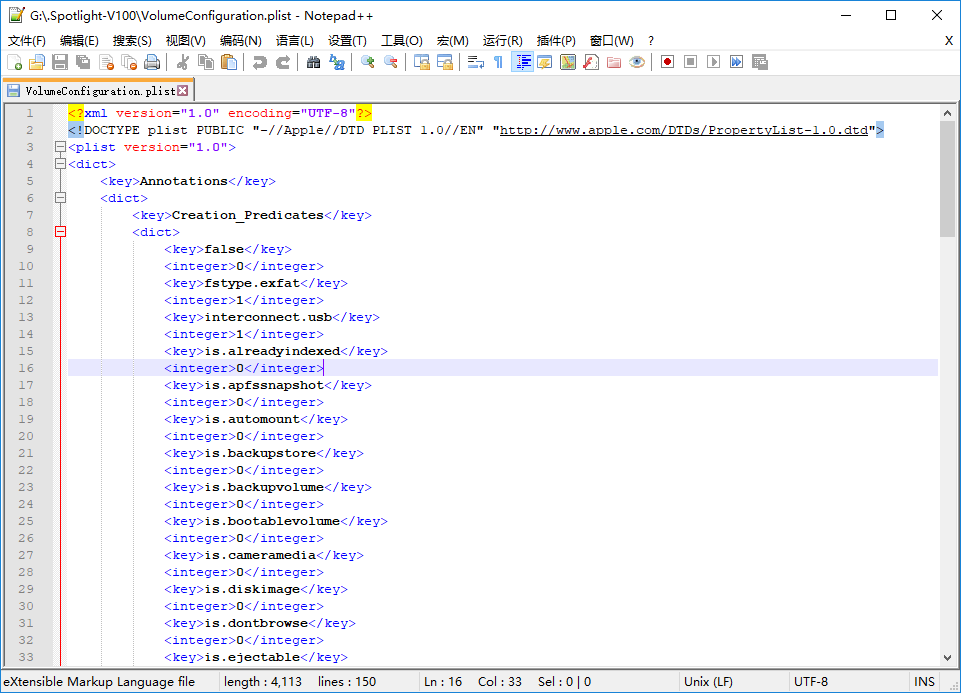Click the Close file toolbar icon
Image resolution: width=961 pixels, height=693 pixels.
coord(107,62)
